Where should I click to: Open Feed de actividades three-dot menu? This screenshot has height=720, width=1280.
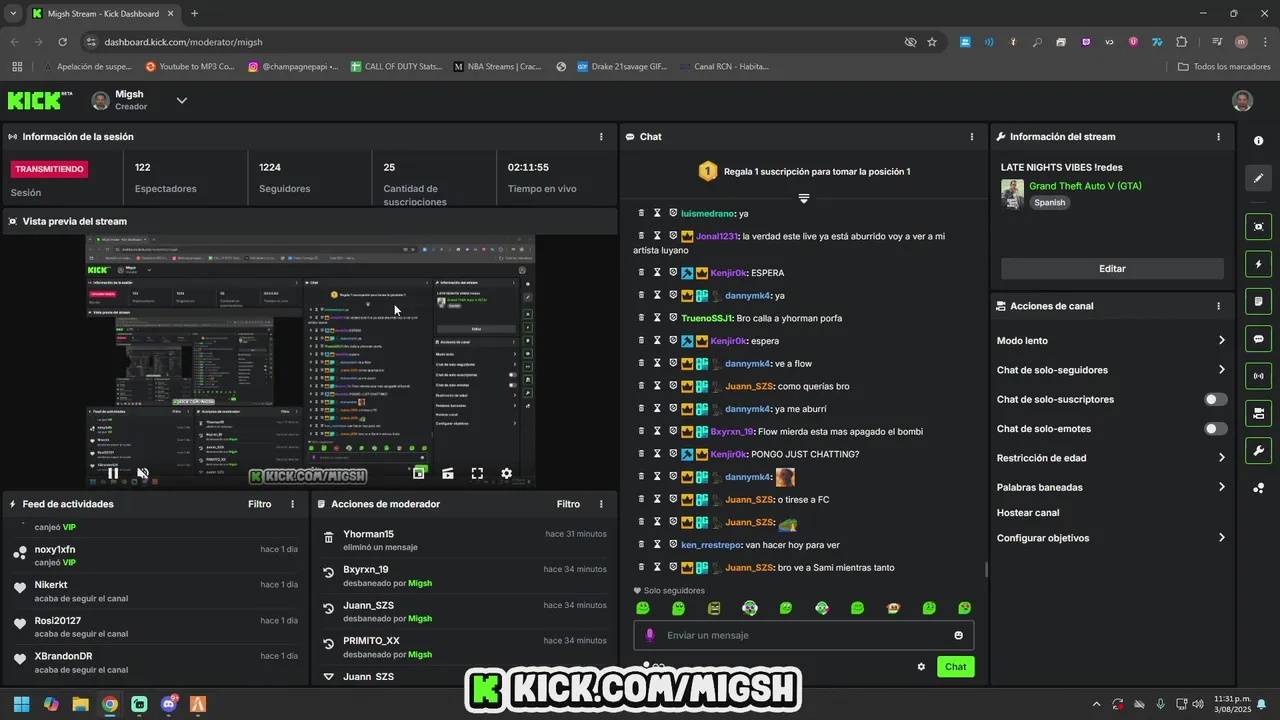point(293,504)
